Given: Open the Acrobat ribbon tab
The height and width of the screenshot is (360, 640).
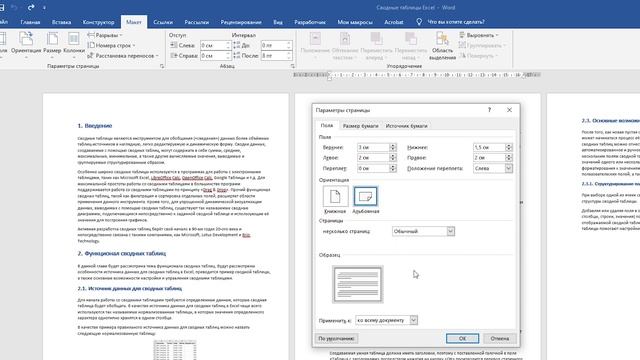Looking at the screenshot, I should [x=394, y=22].
